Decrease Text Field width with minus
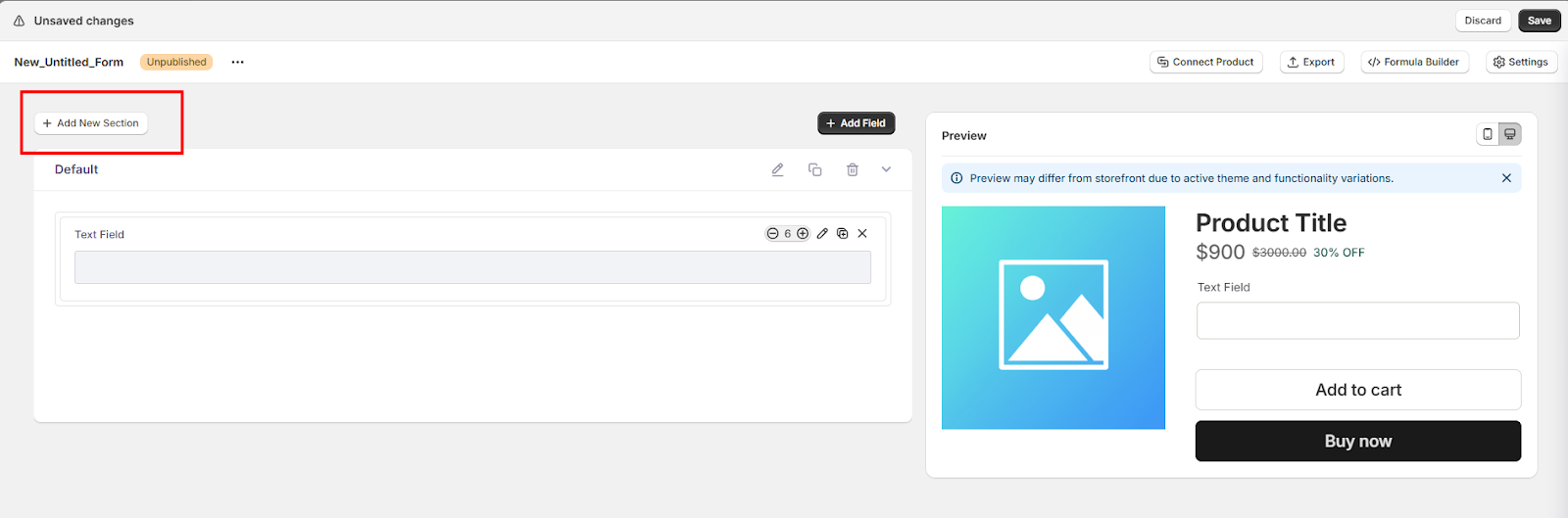This screenshot has width=1568, height=518. click(x=773, y=234)
